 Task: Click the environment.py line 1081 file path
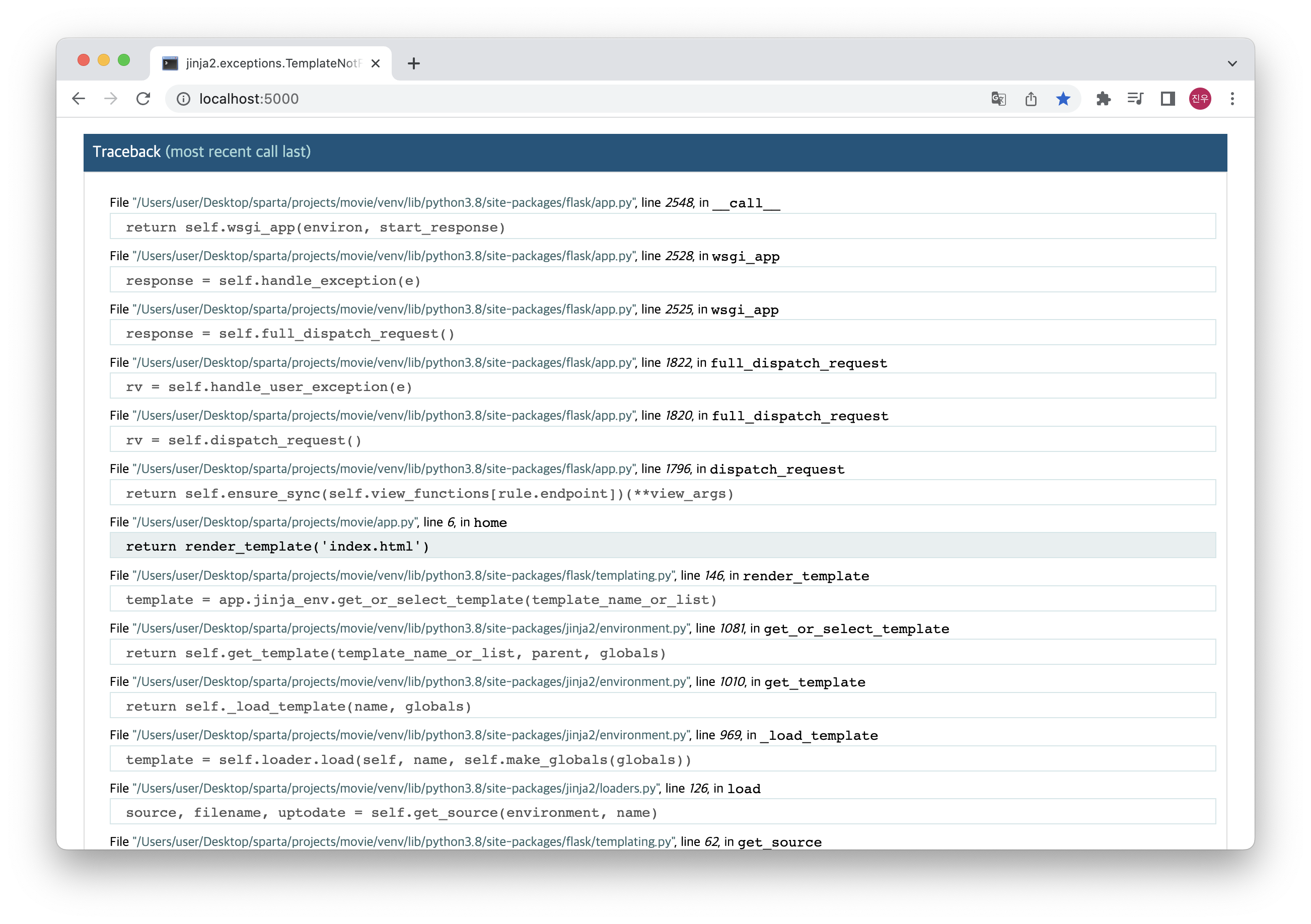[x=412, y=629]
